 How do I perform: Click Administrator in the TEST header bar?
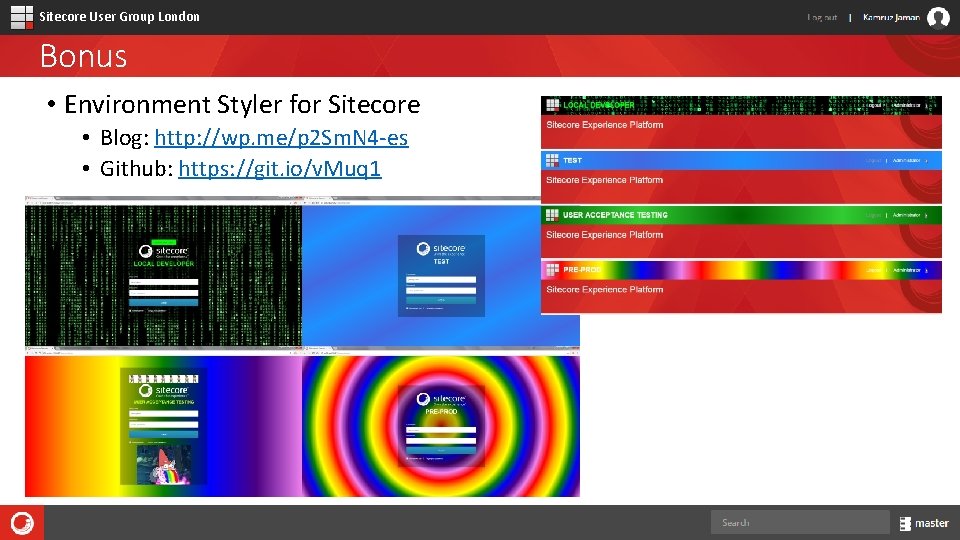coord(907,160)
